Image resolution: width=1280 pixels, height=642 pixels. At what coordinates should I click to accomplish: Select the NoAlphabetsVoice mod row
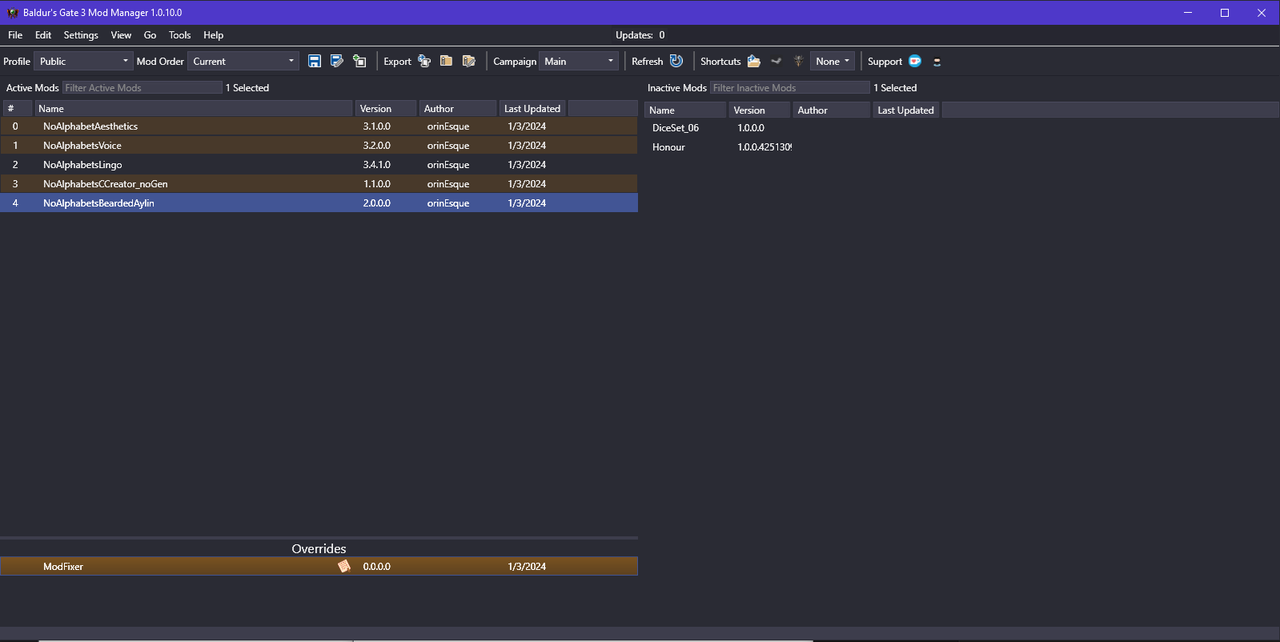[x=319, y=146]
